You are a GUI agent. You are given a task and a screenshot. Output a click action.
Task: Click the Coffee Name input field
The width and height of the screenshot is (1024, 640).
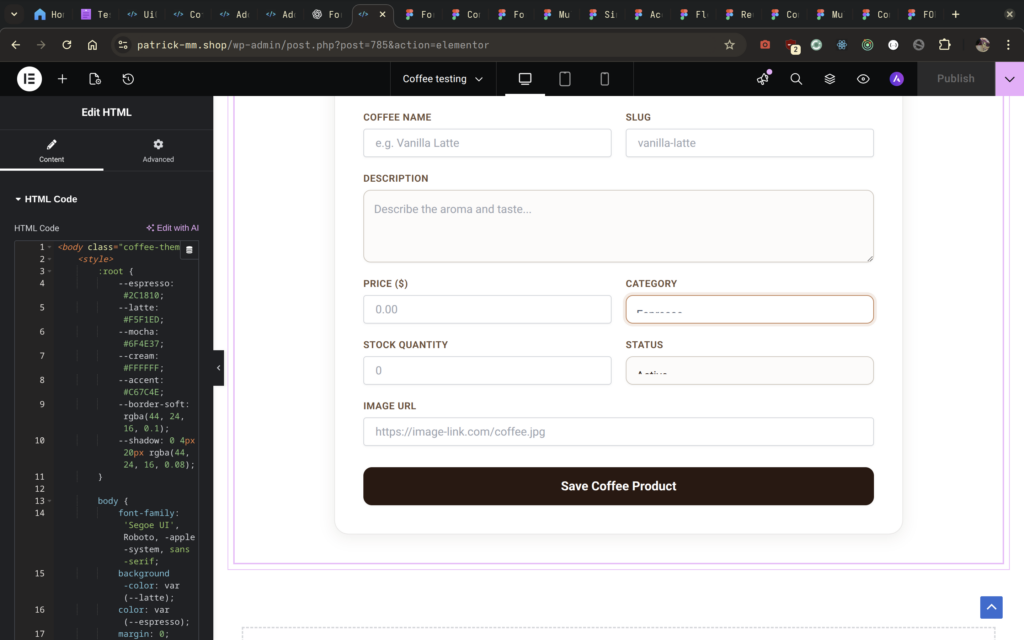point(487,143)
